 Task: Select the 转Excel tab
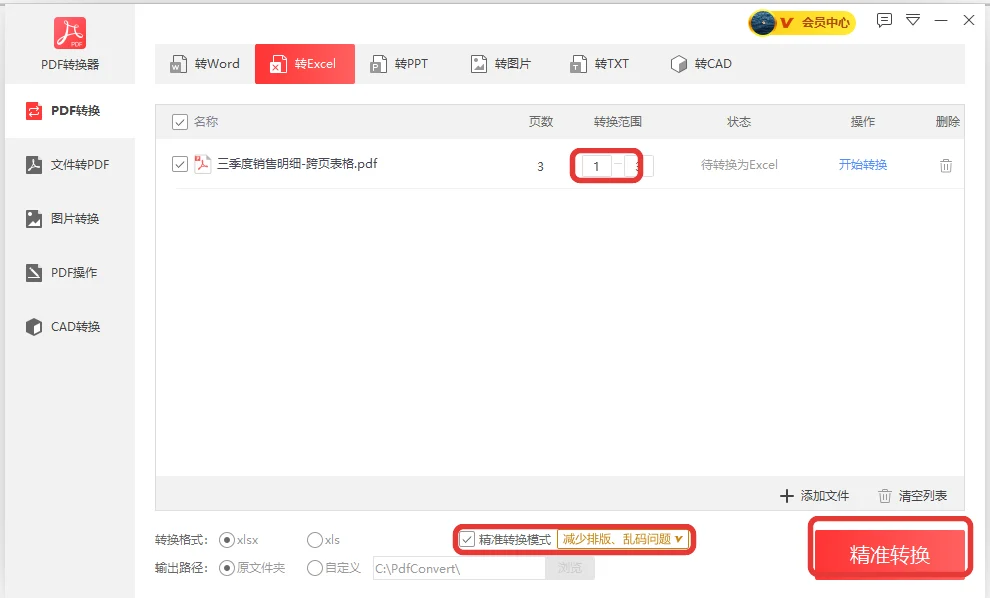click(305, 64)
